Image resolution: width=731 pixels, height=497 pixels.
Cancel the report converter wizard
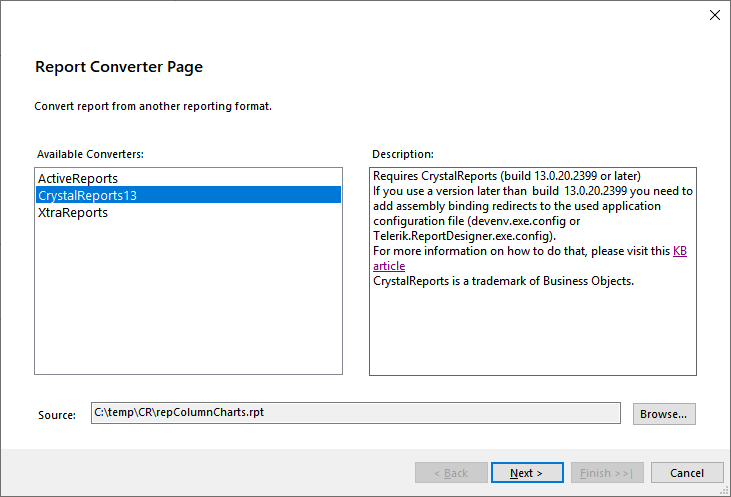[x=687, y=473]
